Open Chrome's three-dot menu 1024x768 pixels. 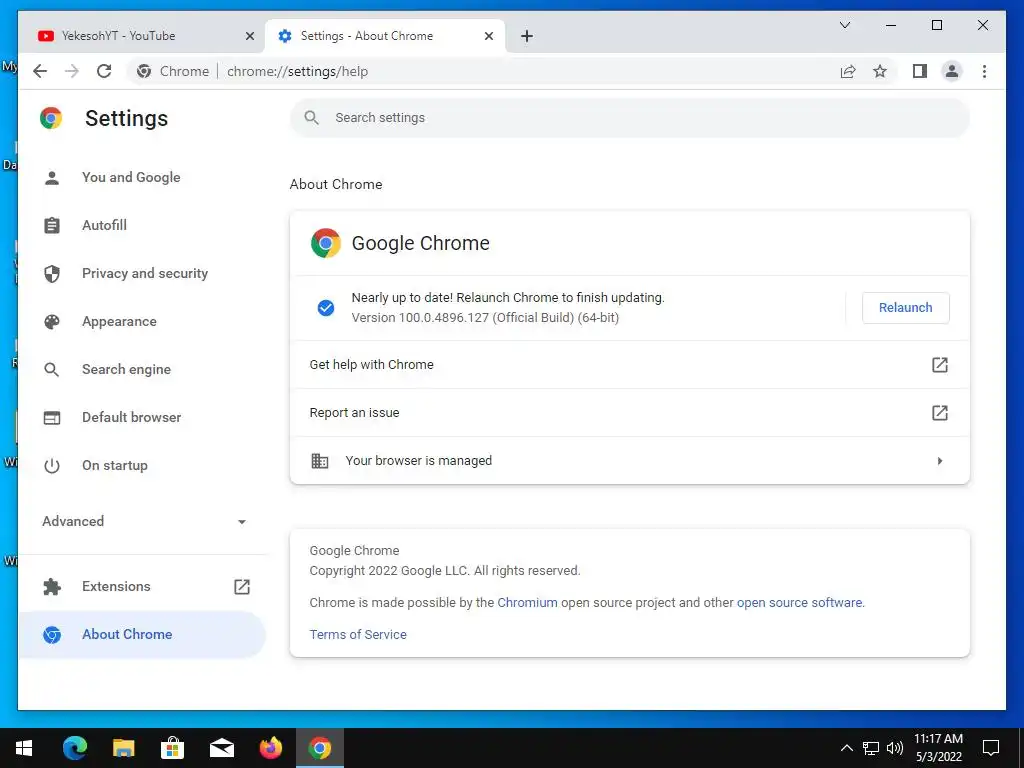pos(984,71)
